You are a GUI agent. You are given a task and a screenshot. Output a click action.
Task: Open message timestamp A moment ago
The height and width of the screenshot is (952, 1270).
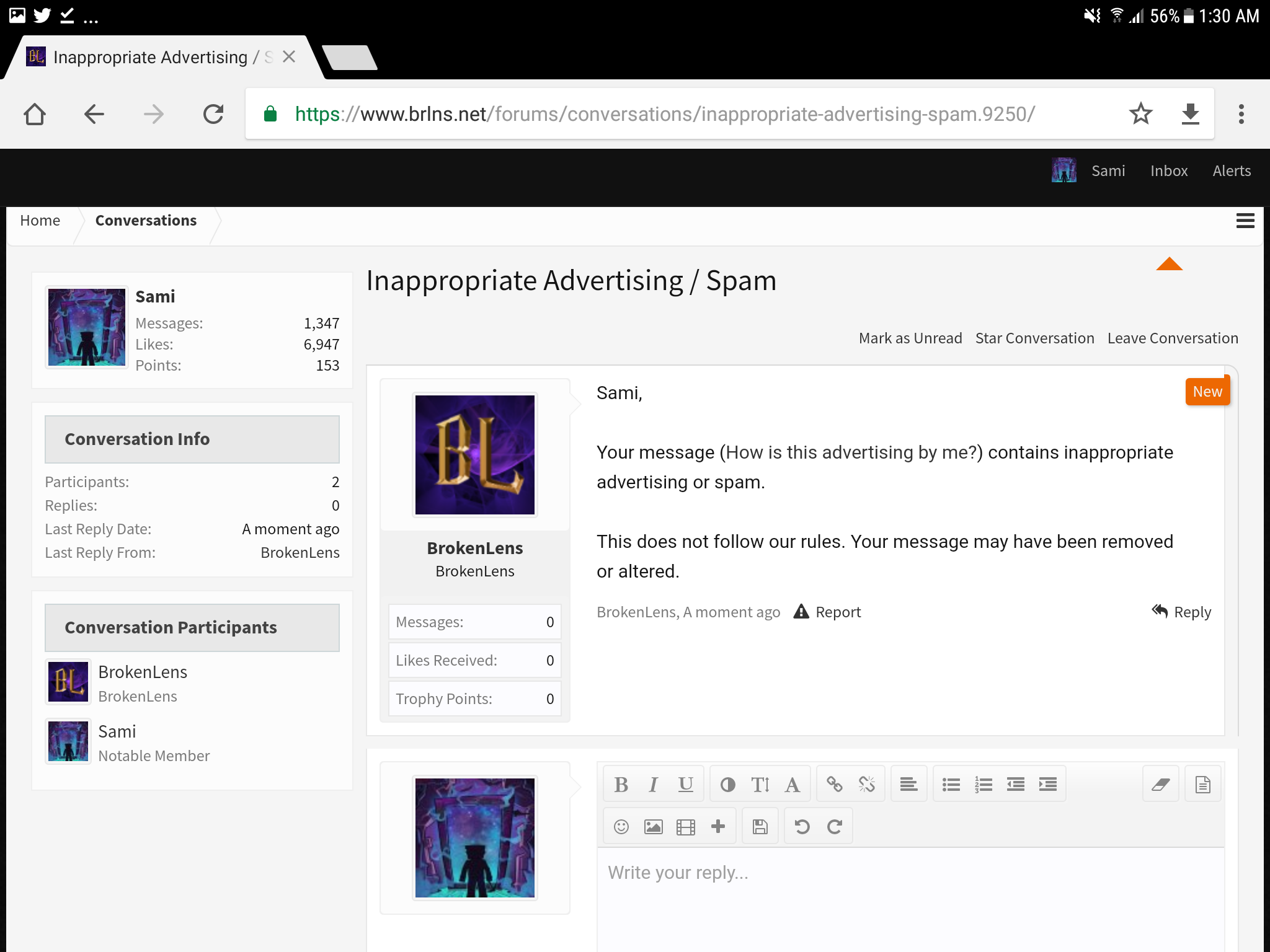(732, 612)
